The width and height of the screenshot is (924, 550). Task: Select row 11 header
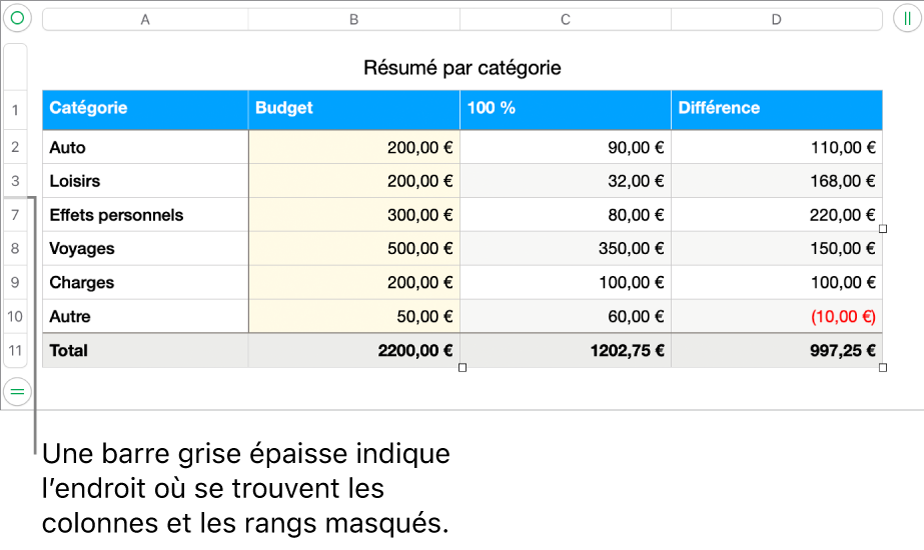tap(16, 350)
